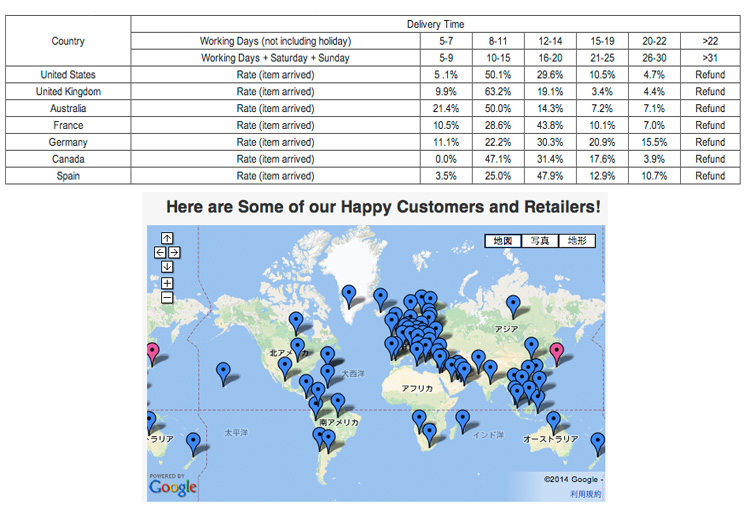Screen dimensions: 750x509
Task: Click the pan down arrow on map
Action: 167,266
